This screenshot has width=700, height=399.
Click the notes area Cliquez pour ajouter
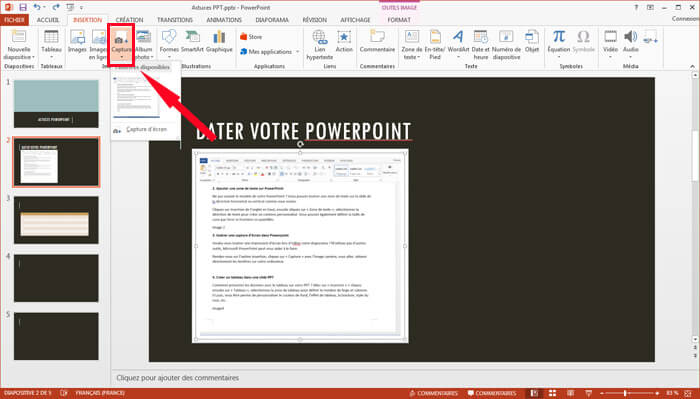pyautogui.click(x=178, y=378)
